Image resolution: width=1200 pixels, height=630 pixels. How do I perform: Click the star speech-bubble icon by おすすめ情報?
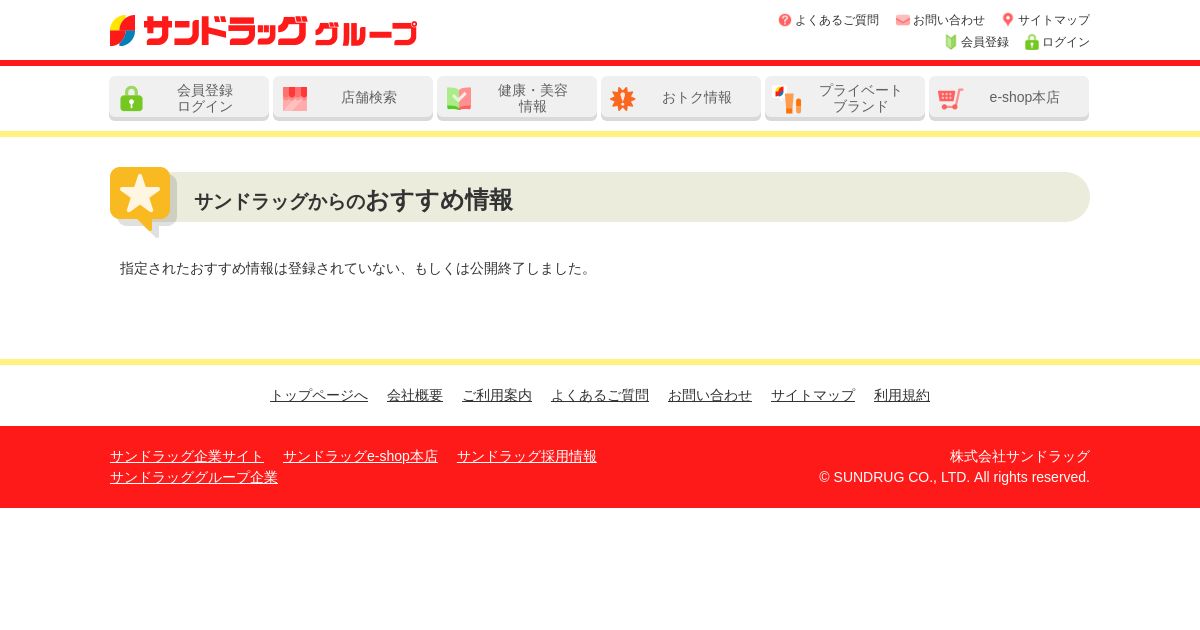pos(143,201)
